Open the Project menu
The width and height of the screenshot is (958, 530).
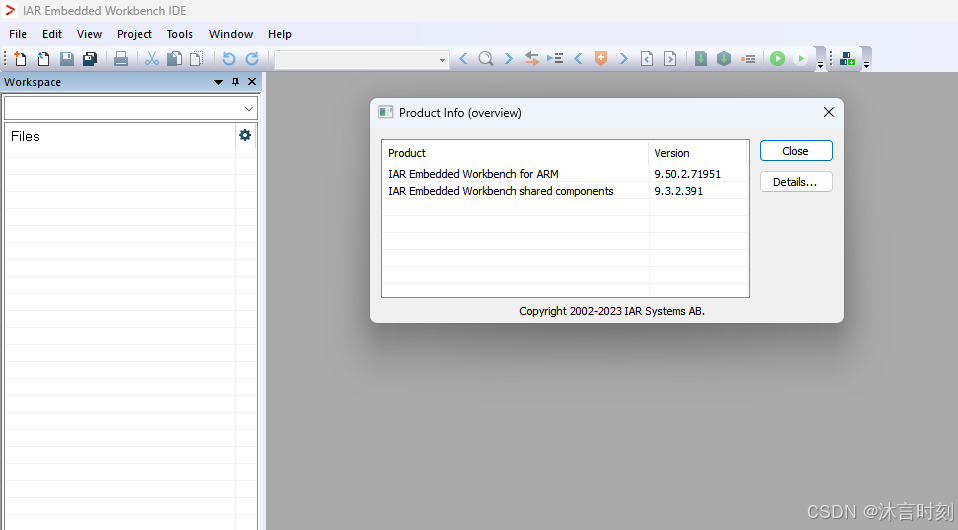(x=134, y=34)
